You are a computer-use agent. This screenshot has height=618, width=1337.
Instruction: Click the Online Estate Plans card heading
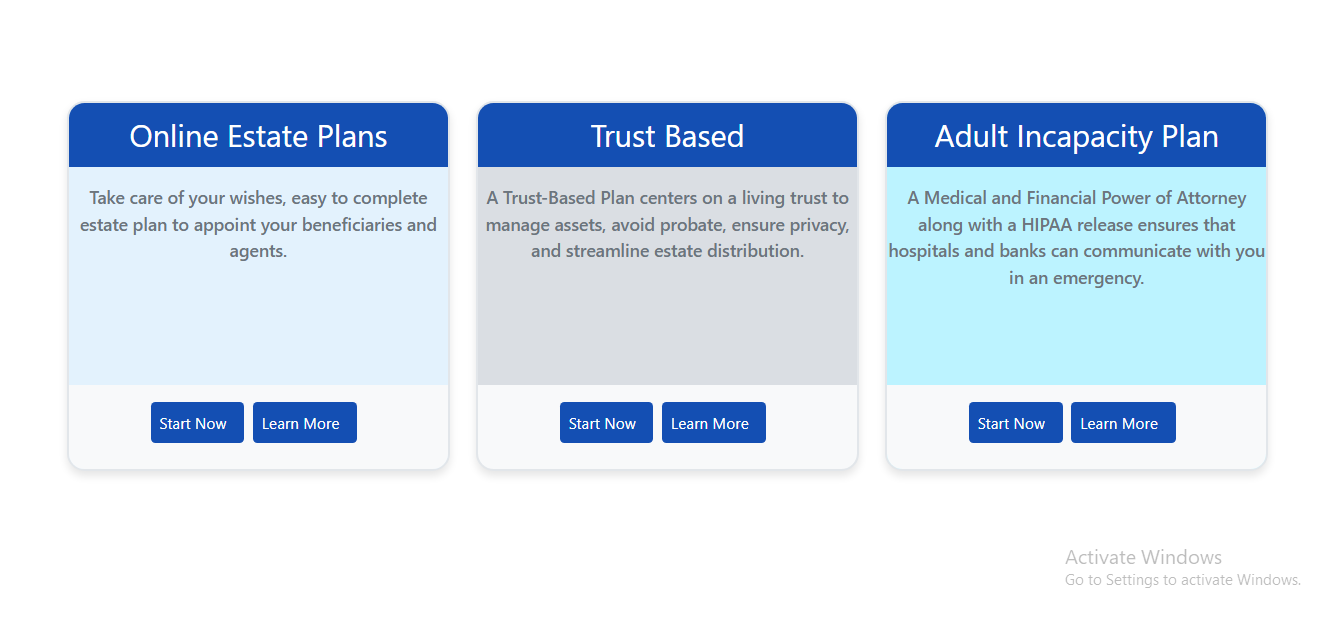click(x=258, y=136)
